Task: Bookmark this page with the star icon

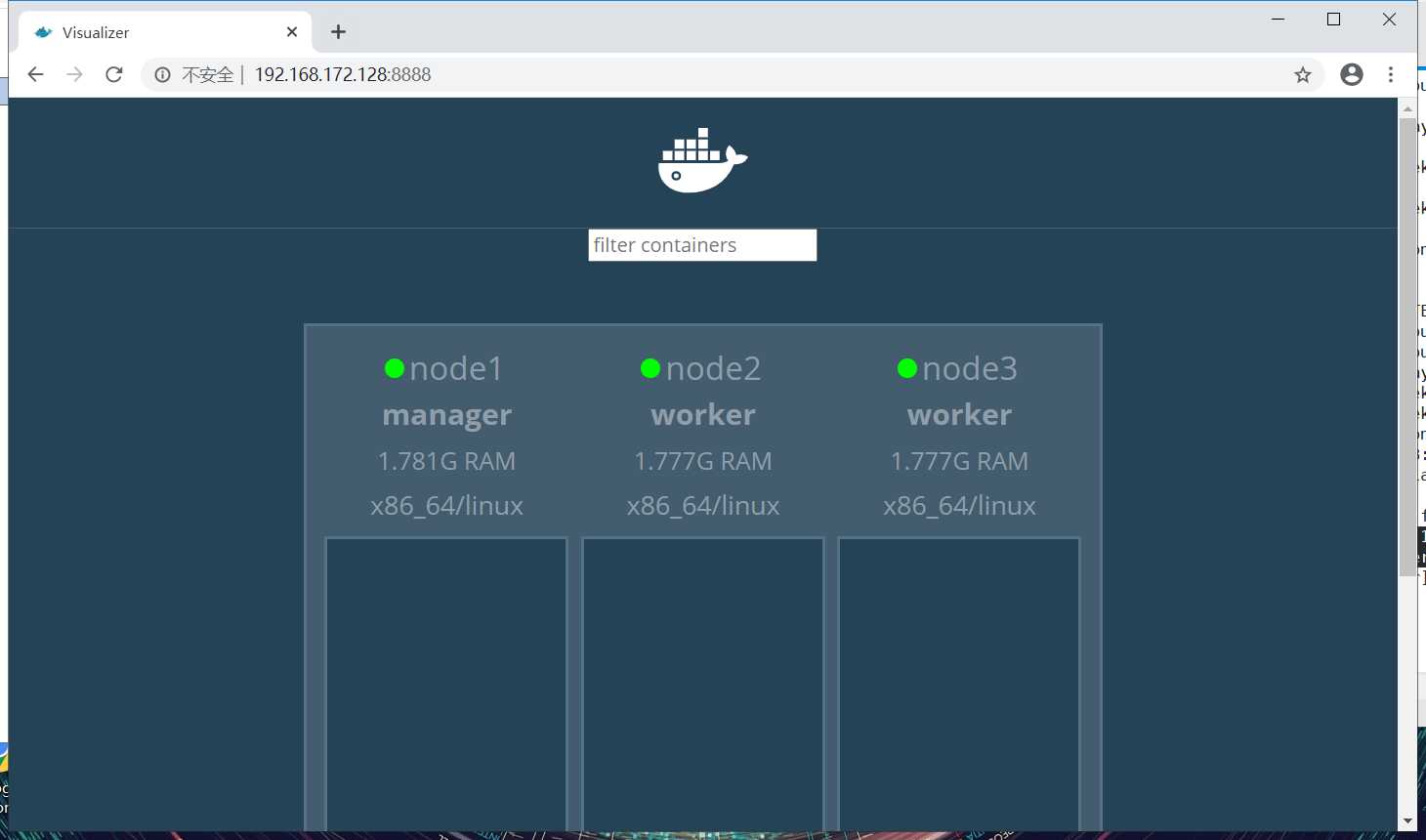Action: coord(1302,74)
